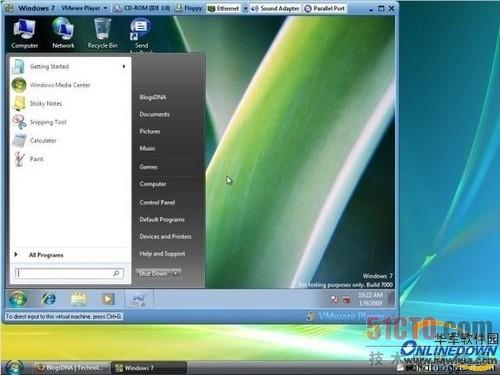Viewport: 500px width, 375px height.
Task: Click the Windows 7 Start orb
Action: pos(17,298)
